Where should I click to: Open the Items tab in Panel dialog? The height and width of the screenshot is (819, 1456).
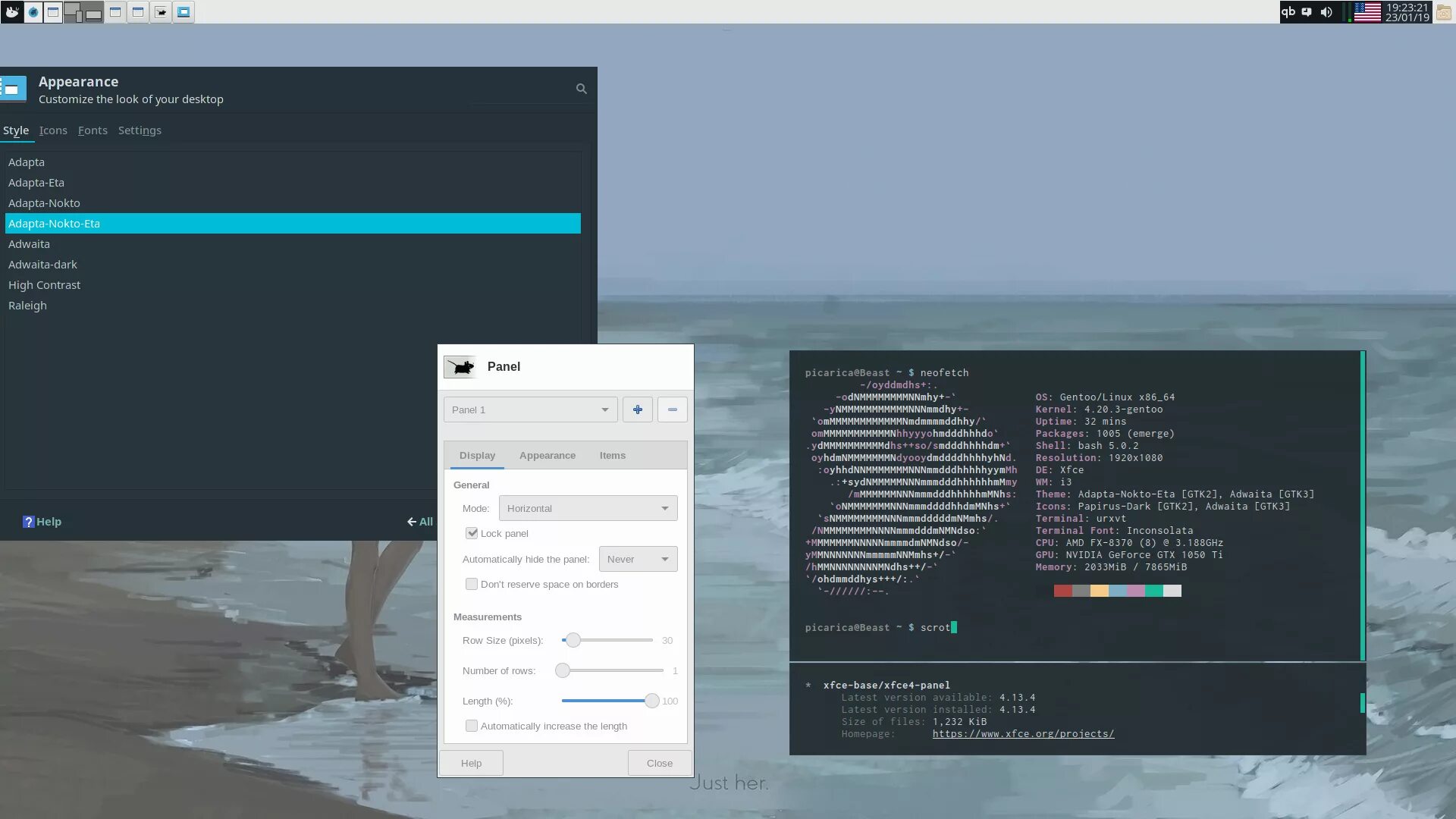point(612,455)
